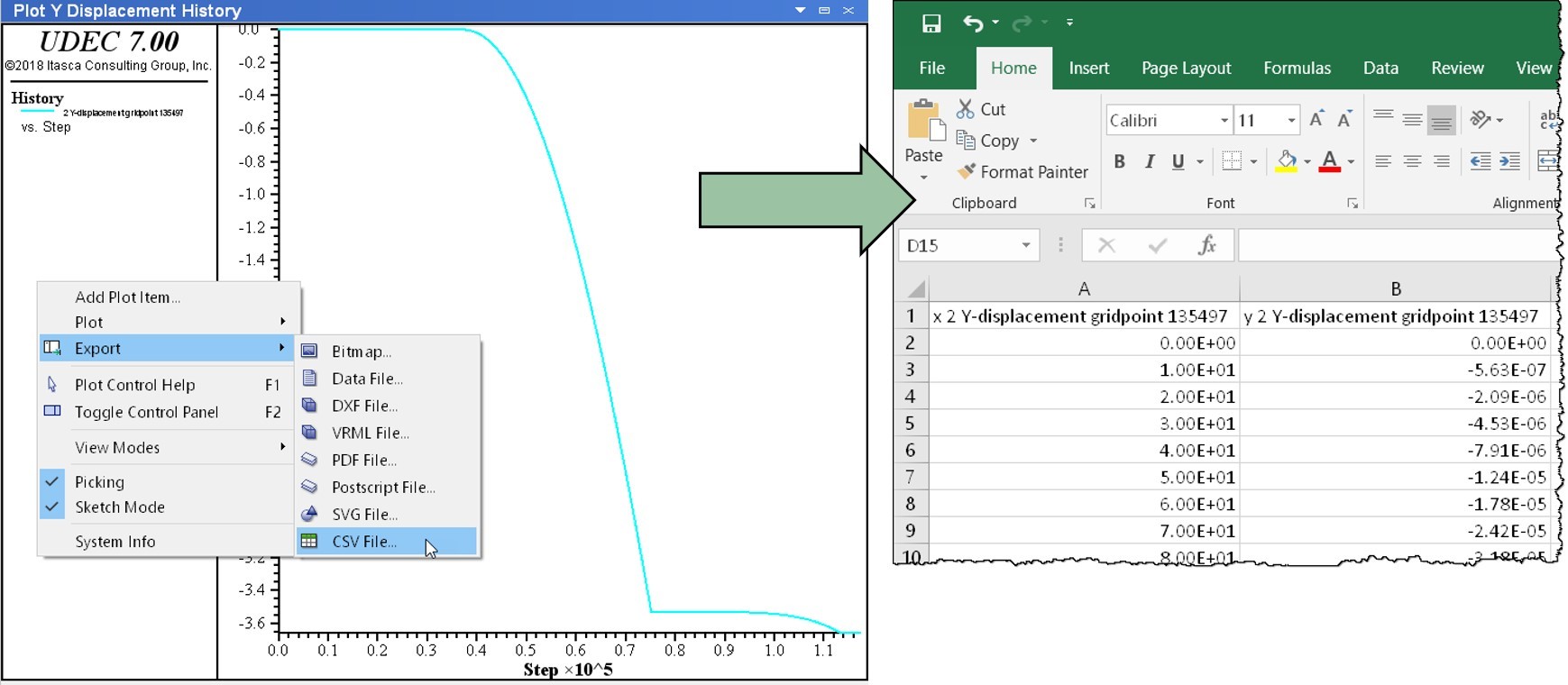This screenshot has height=685, width=1568.
Task: Apply yellow Fill Color bucket
Action: tap(1287, 161)
